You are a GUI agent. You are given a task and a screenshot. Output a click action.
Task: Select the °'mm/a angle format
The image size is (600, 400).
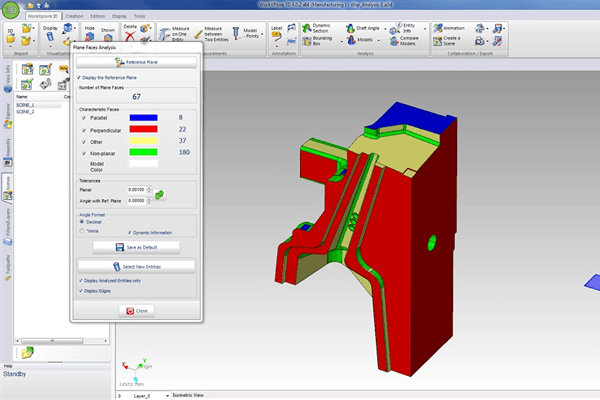(x=81, y=229)
